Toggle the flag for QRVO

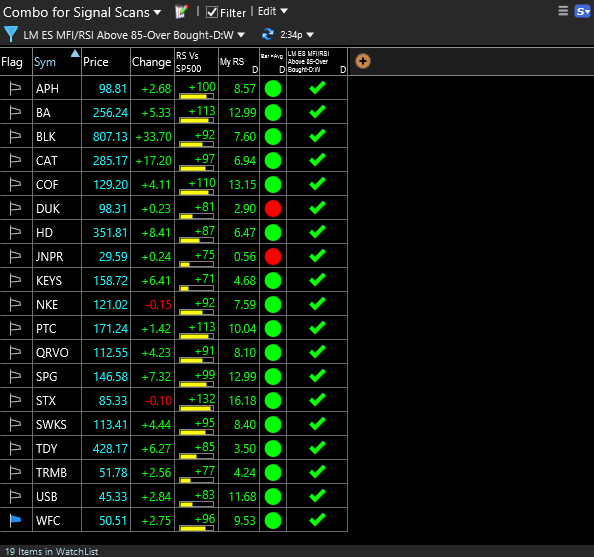click(15, 352)
